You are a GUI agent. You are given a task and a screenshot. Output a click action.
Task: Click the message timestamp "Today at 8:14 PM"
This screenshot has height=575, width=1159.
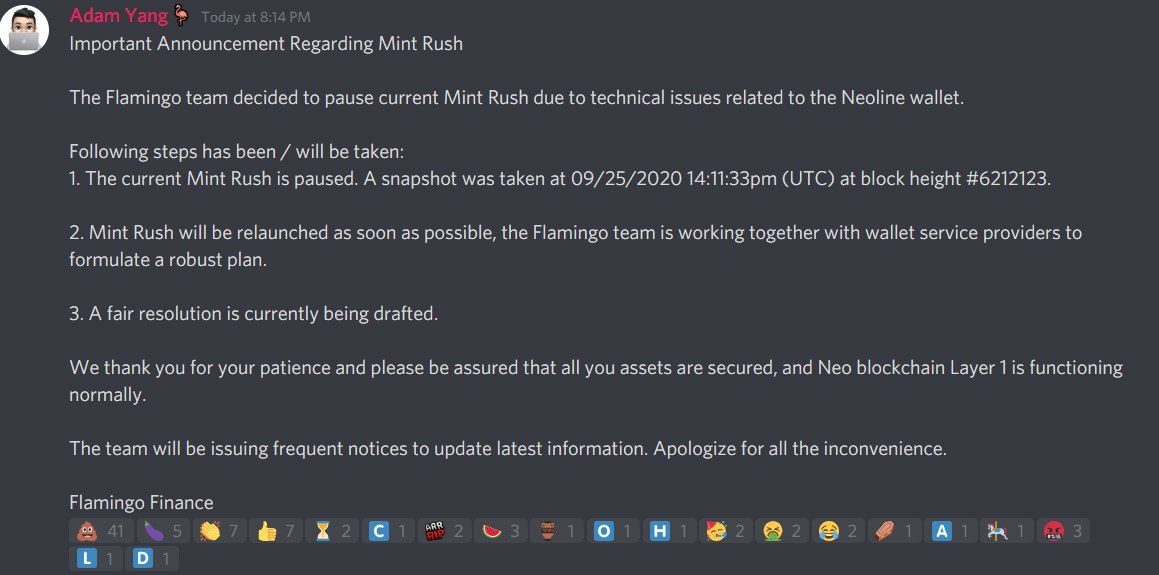point(255,18)
